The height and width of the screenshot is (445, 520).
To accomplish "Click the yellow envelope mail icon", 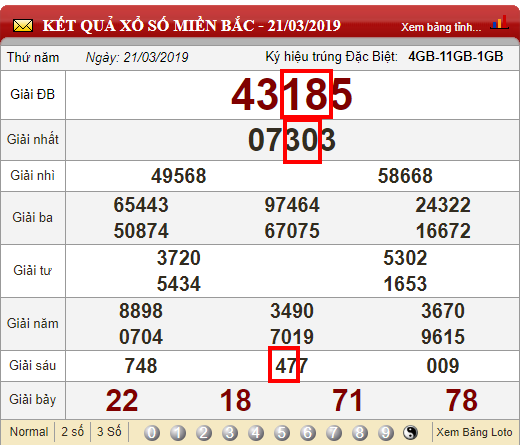I will pyautogui.click(x=23, y=26).
